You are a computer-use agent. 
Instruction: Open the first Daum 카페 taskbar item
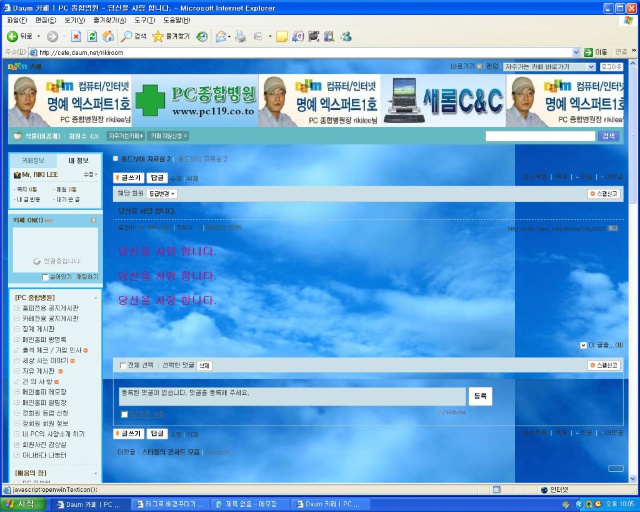(x=91, y=505)
